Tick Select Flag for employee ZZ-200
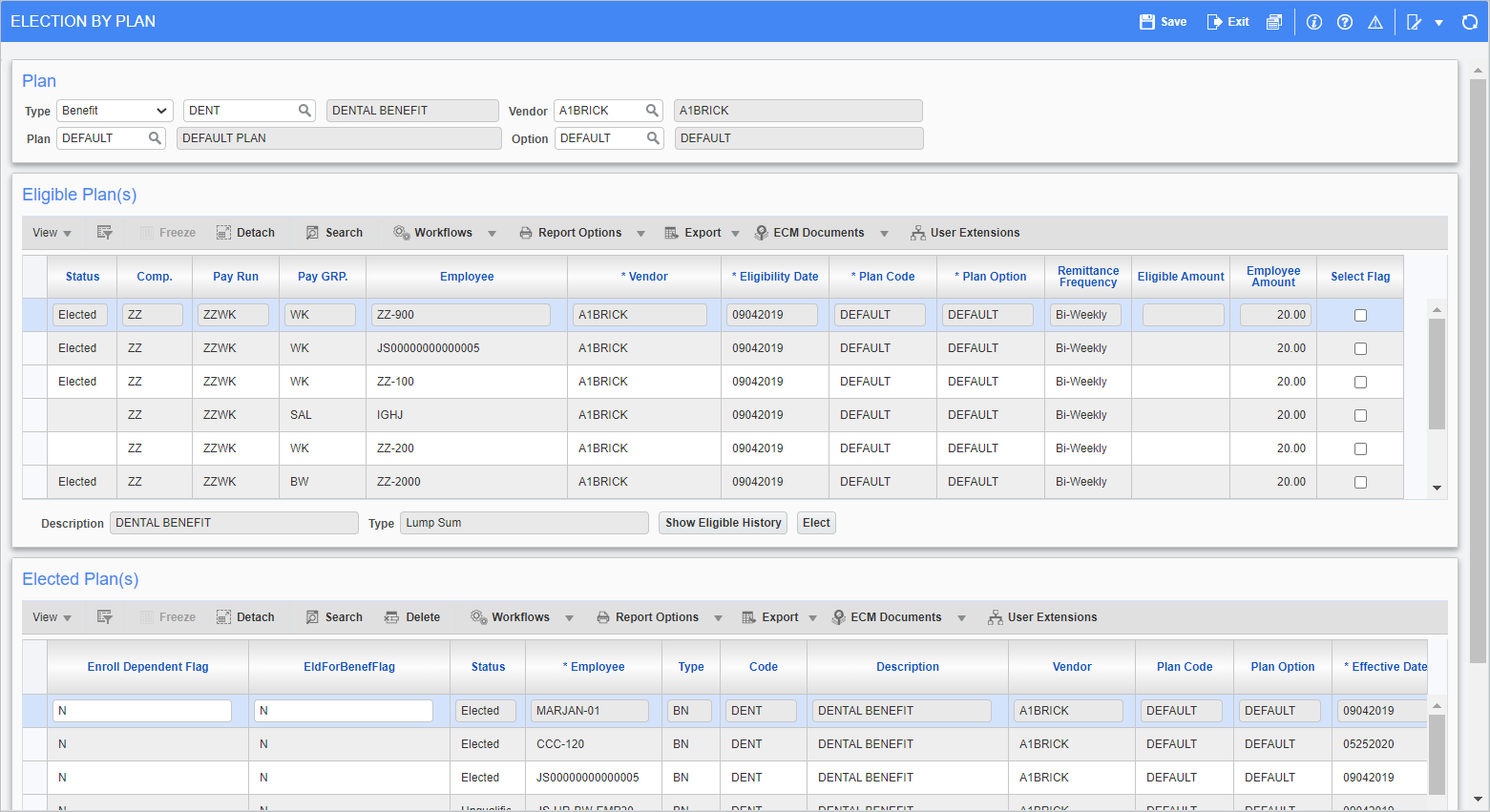 (1360, 449)
